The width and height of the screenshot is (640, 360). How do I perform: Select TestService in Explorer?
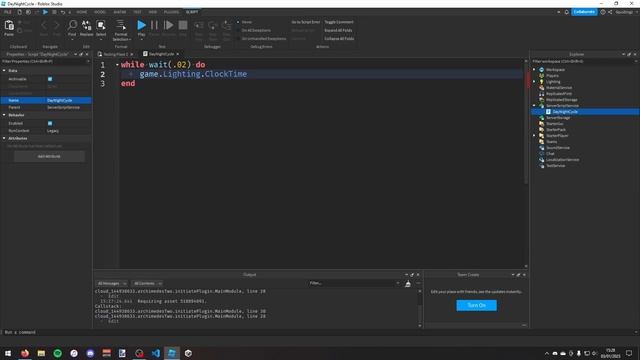(x=556, y=166)
